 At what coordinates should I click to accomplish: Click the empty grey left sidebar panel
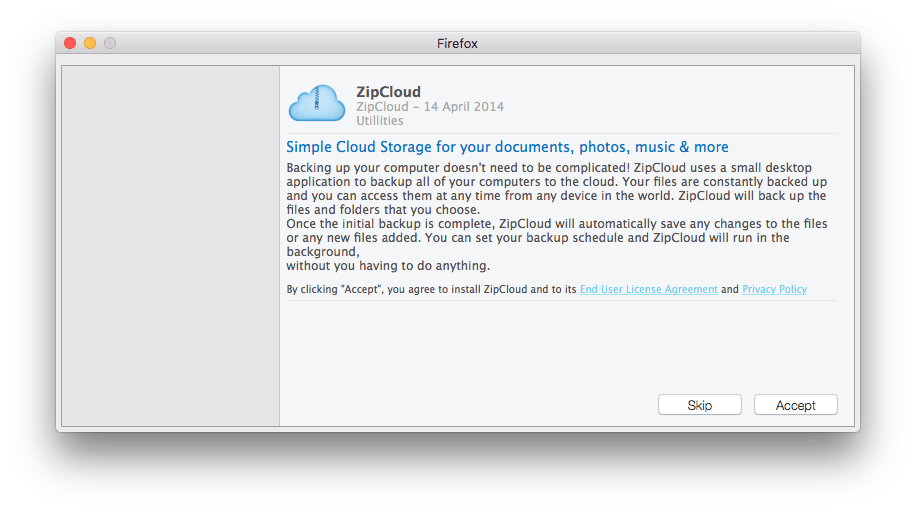coord(171,246)
